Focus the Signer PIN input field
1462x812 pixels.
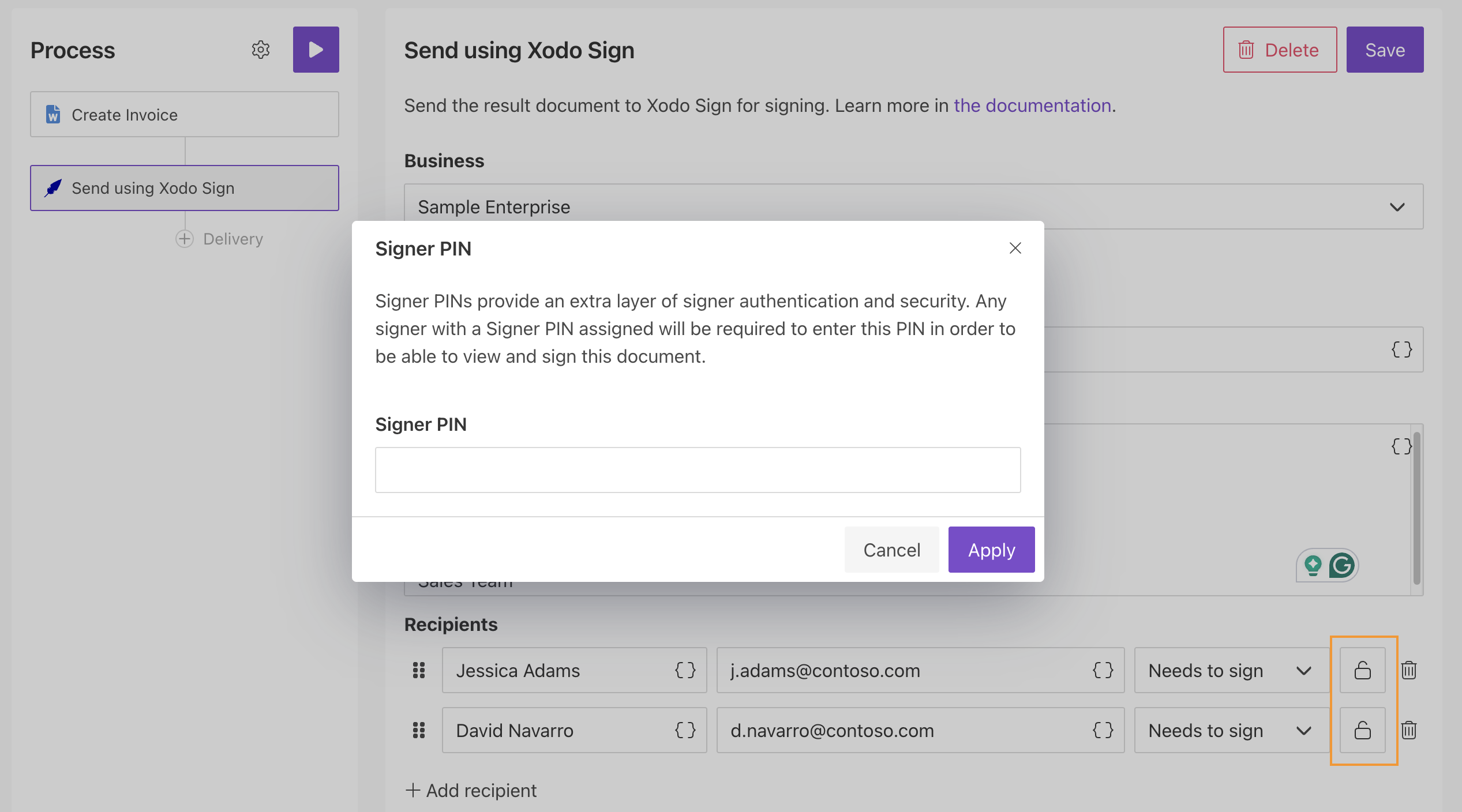(698, 470)
